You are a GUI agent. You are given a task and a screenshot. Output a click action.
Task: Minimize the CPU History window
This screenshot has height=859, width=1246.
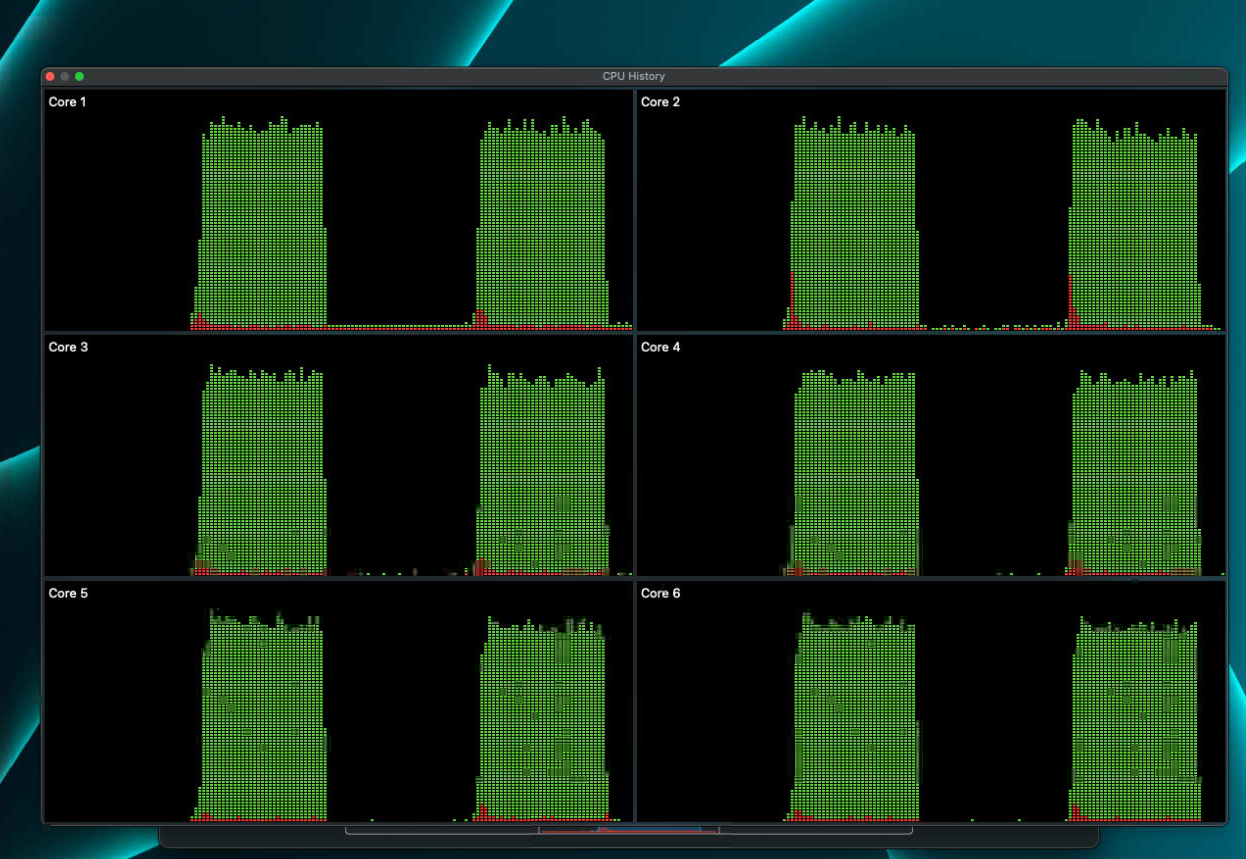tap(65, 76)
